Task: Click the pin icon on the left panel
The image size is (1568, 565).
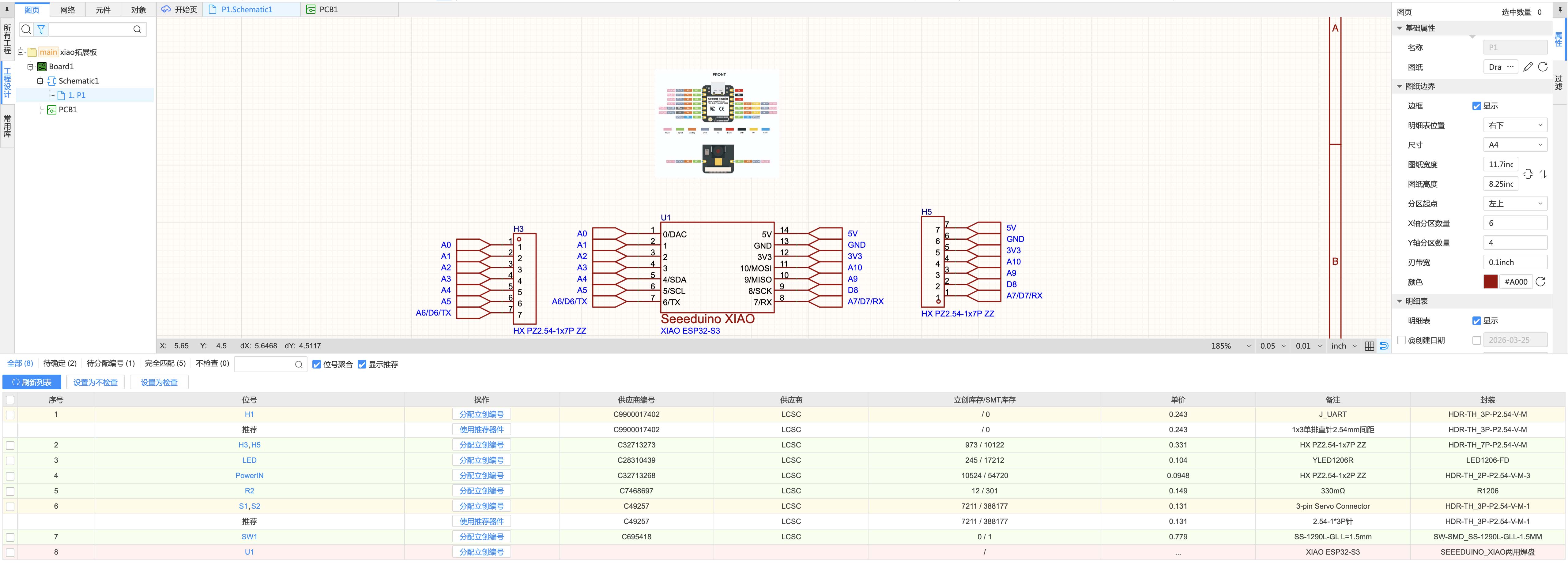Action: tap(7, 10)
